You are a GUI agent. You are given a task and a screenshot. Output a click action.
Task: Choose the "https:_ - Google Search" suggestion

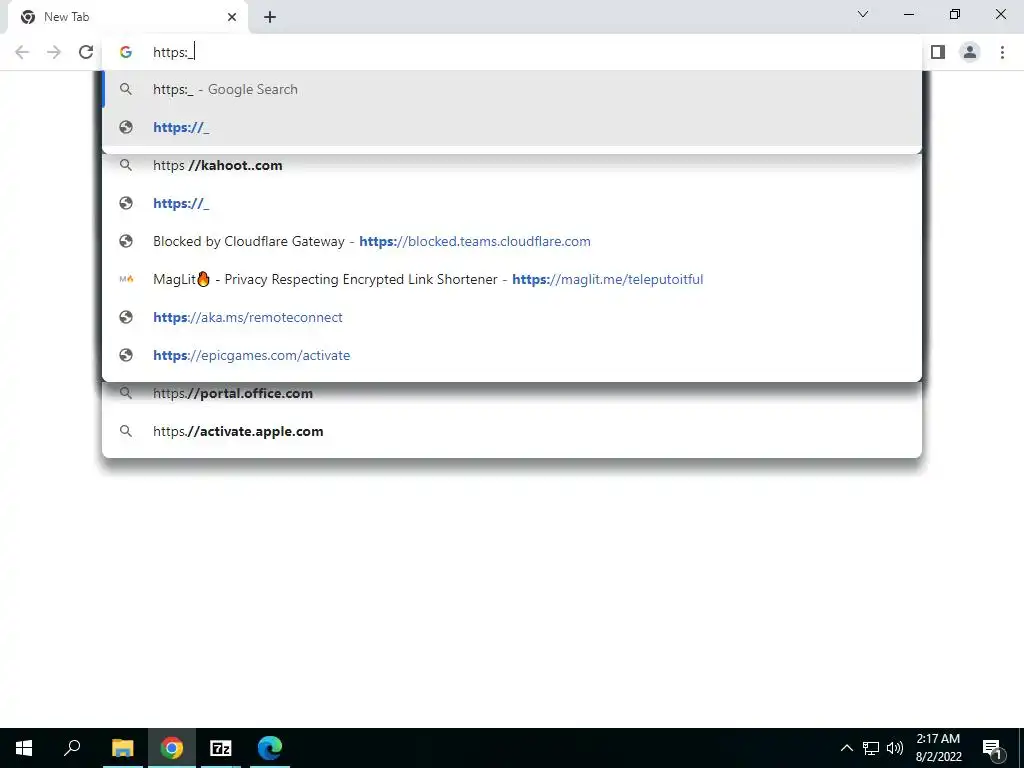click(x=512, y=89)
